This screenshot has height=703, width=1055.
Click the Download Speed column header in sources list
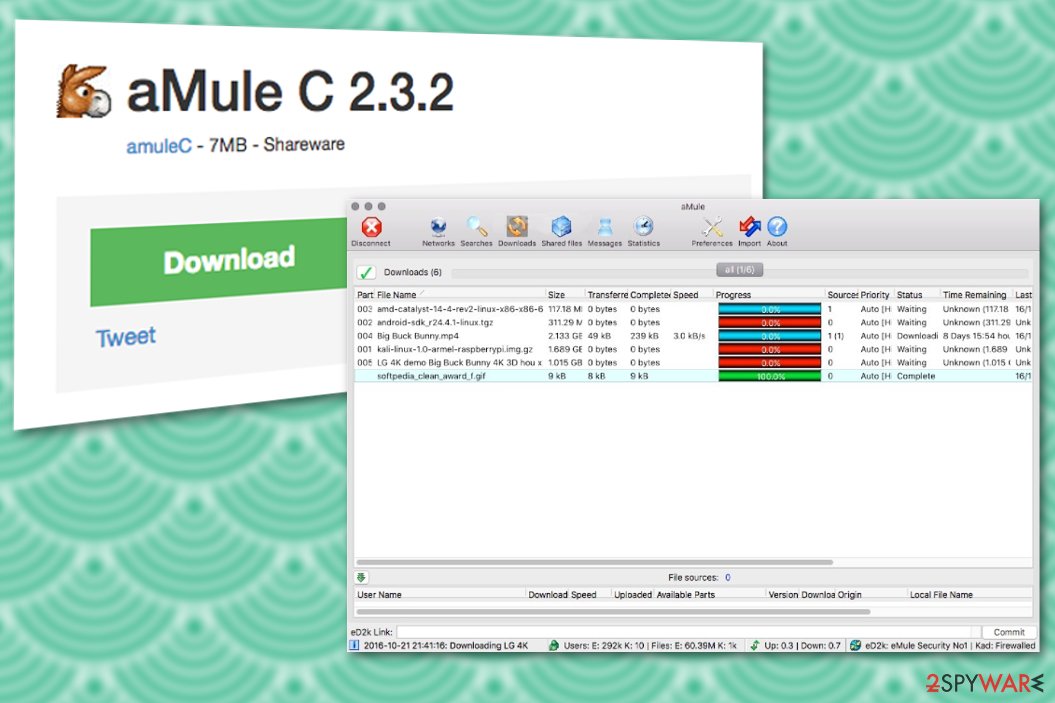569,595
